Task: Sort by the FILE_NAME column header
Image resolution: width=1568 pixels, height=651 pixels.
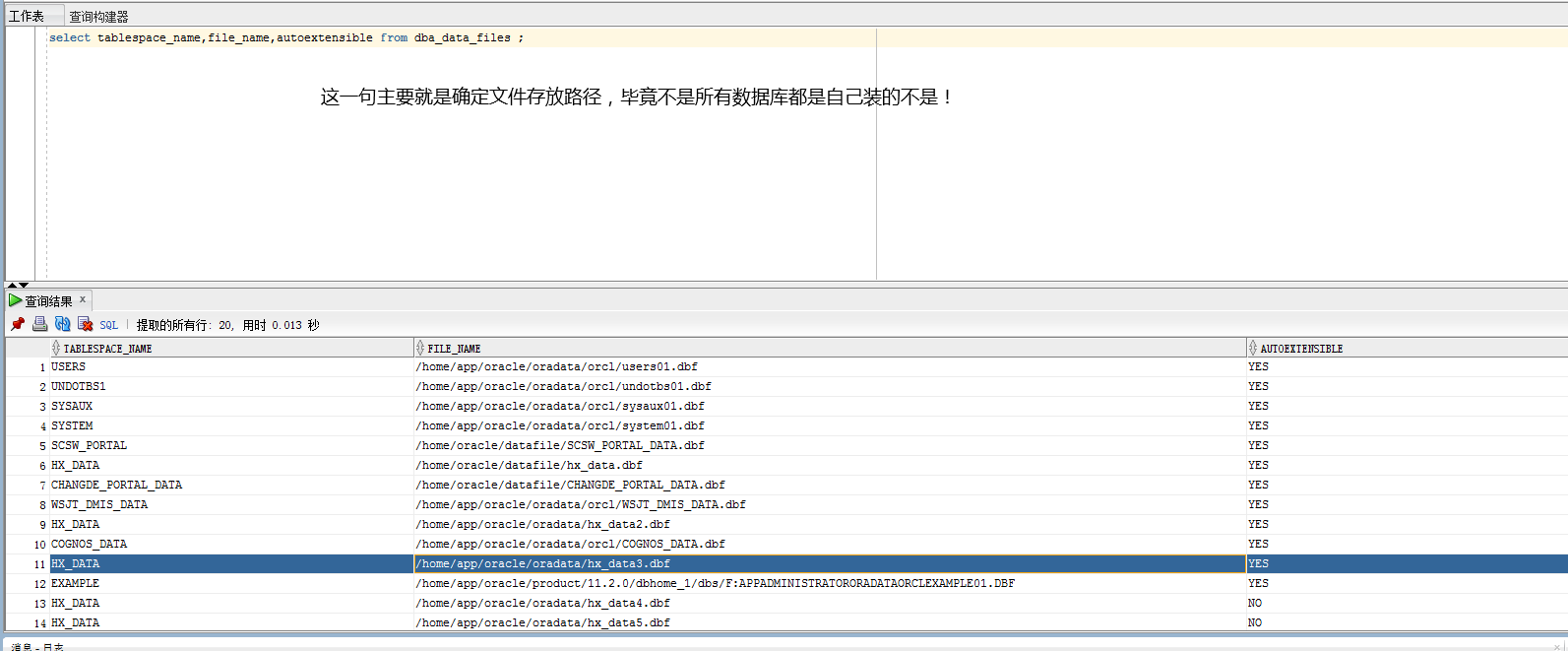Action: [x=830, y=348]
